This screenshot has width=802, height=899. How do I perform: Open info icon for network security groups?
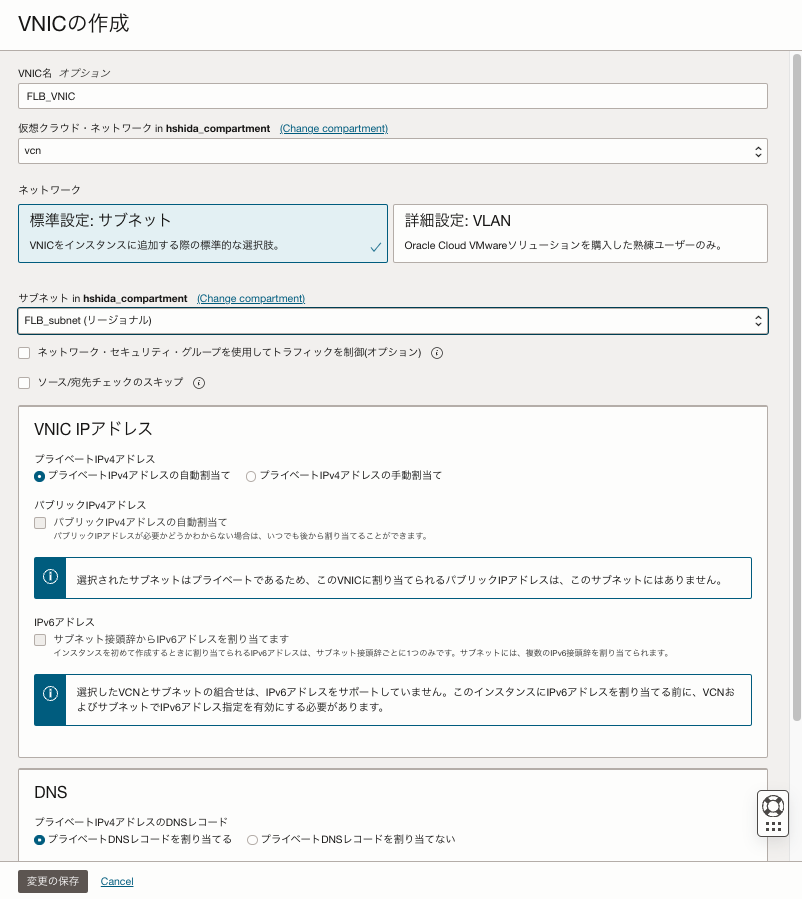[437, 353]
